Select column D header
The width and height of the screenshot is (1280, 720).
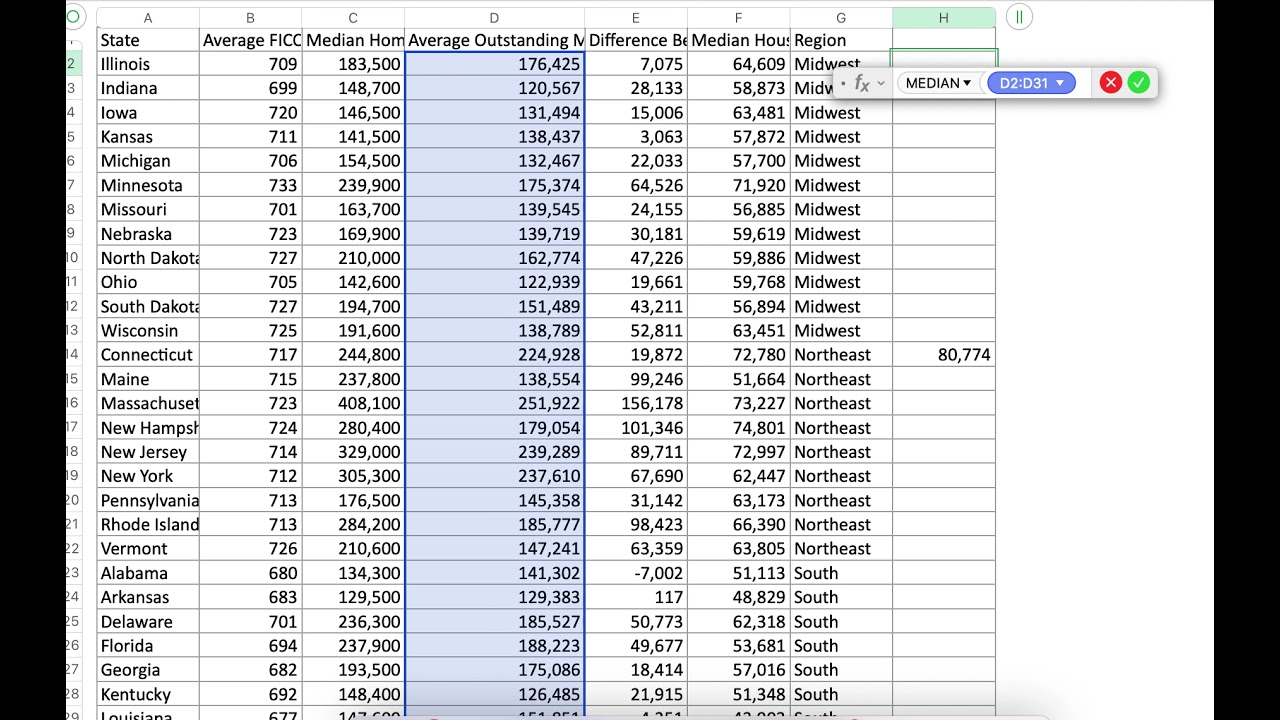[x=494, y=18]
